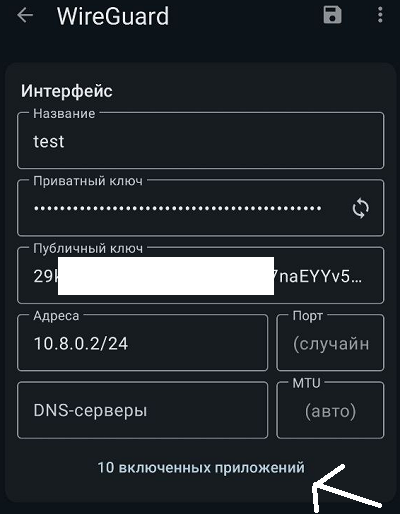Click the Порт label text
This screenshot has width=400, height=514.
click(x=308, y=316)
